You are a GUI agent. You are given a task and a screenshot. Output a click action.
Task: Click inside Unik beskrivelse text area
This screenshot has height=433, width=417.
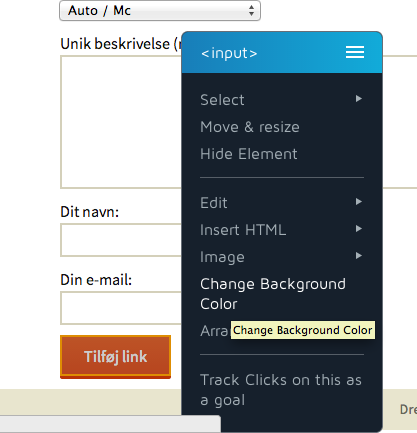121,122
